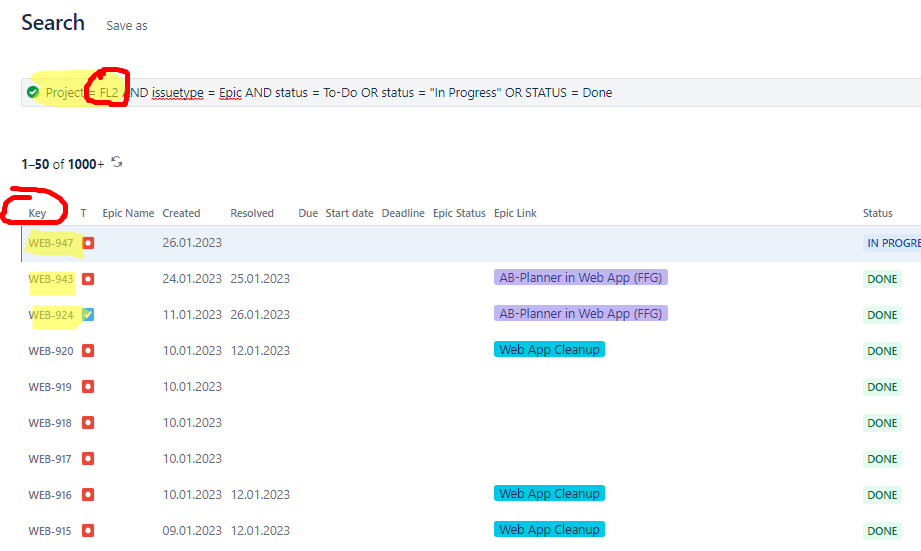This screenshot has width=921, height=551.
Task: Click the bug icon for WEB-943
Action: click(x=88, y=279)
